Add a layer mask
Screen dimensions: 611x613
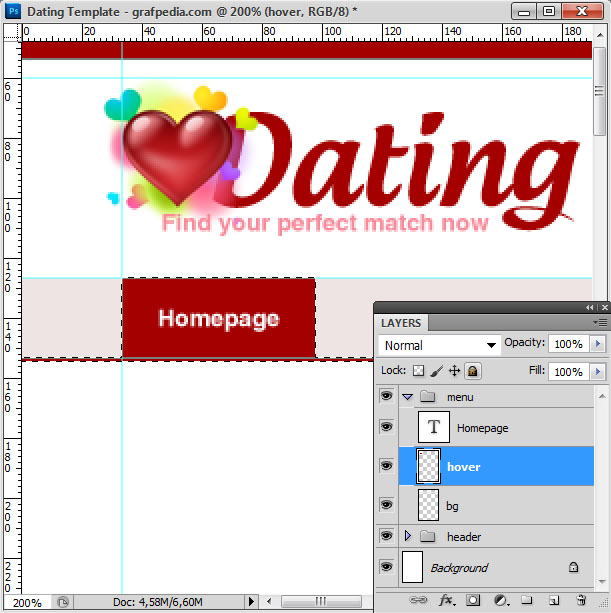[473, 600]
